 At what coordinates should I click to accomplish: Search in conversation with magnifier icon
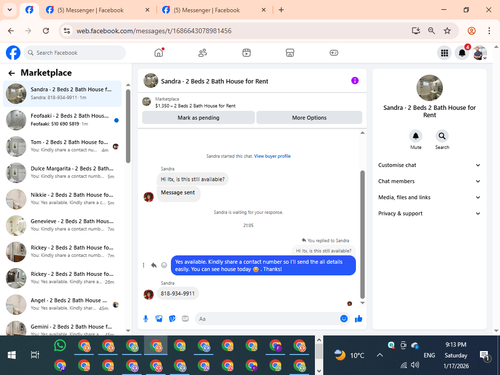point(442,136)
